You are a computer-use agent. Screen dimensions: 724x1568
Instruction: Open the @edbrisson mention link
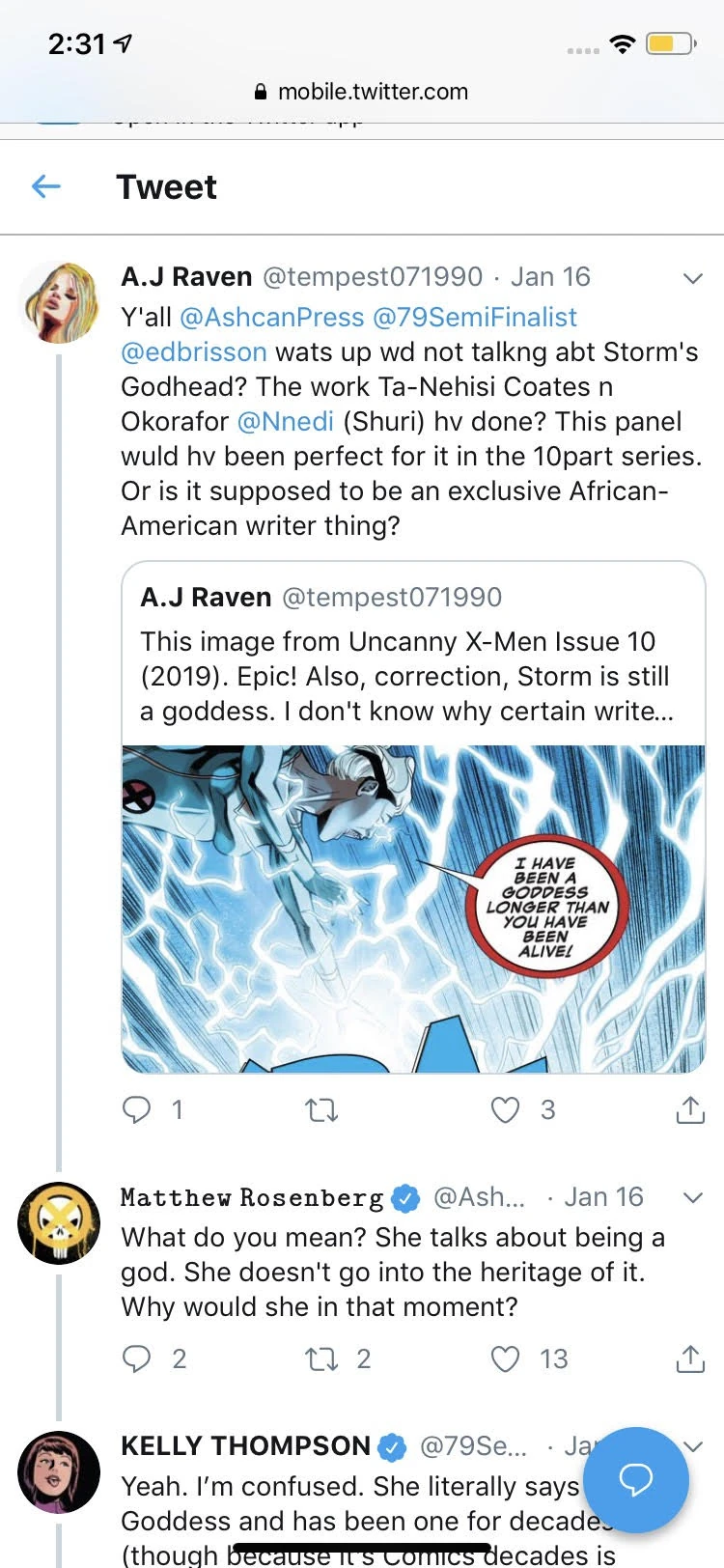point(194,351)
